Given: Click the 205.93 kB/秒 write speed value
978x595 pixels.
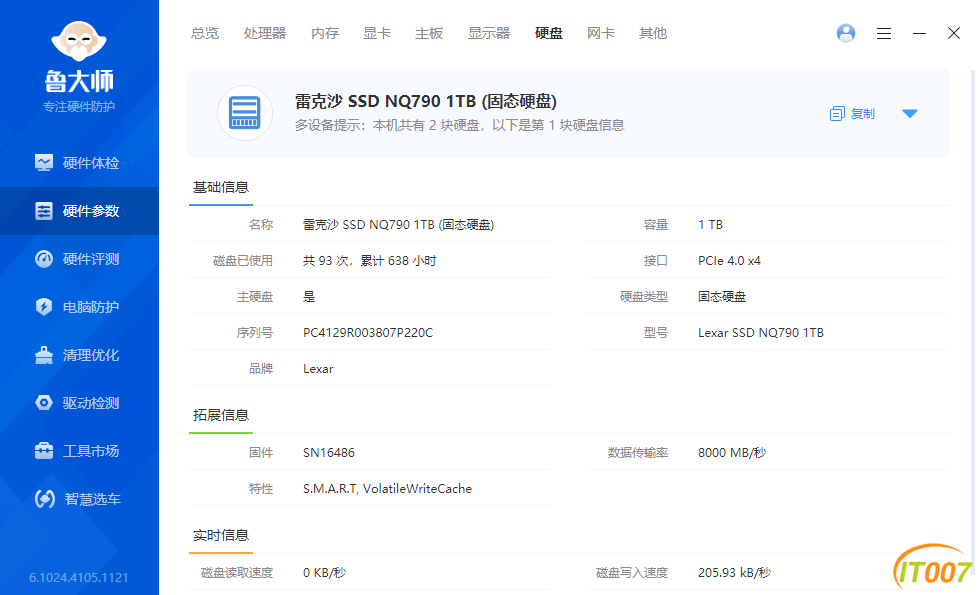Looking at the screenshot, I should [x=734, y=573].
